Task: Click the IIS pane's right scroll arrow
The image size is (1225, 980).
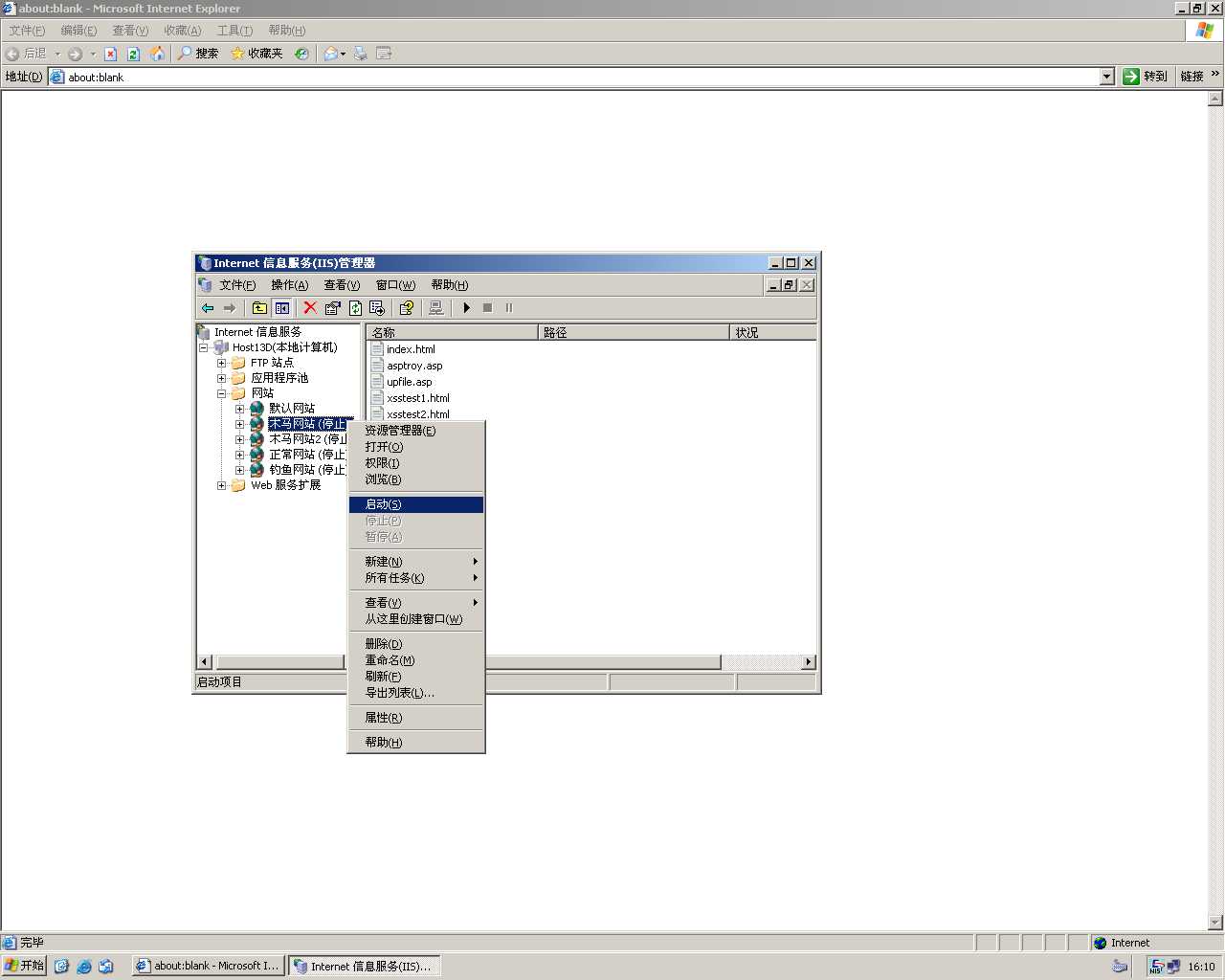Action: coord(809,662)
